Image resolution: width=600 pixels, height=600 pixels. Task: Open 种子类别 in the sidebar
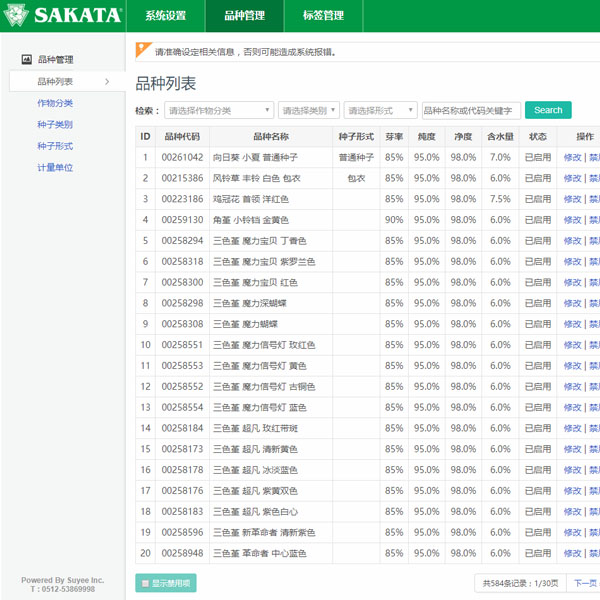click(55, 125)
